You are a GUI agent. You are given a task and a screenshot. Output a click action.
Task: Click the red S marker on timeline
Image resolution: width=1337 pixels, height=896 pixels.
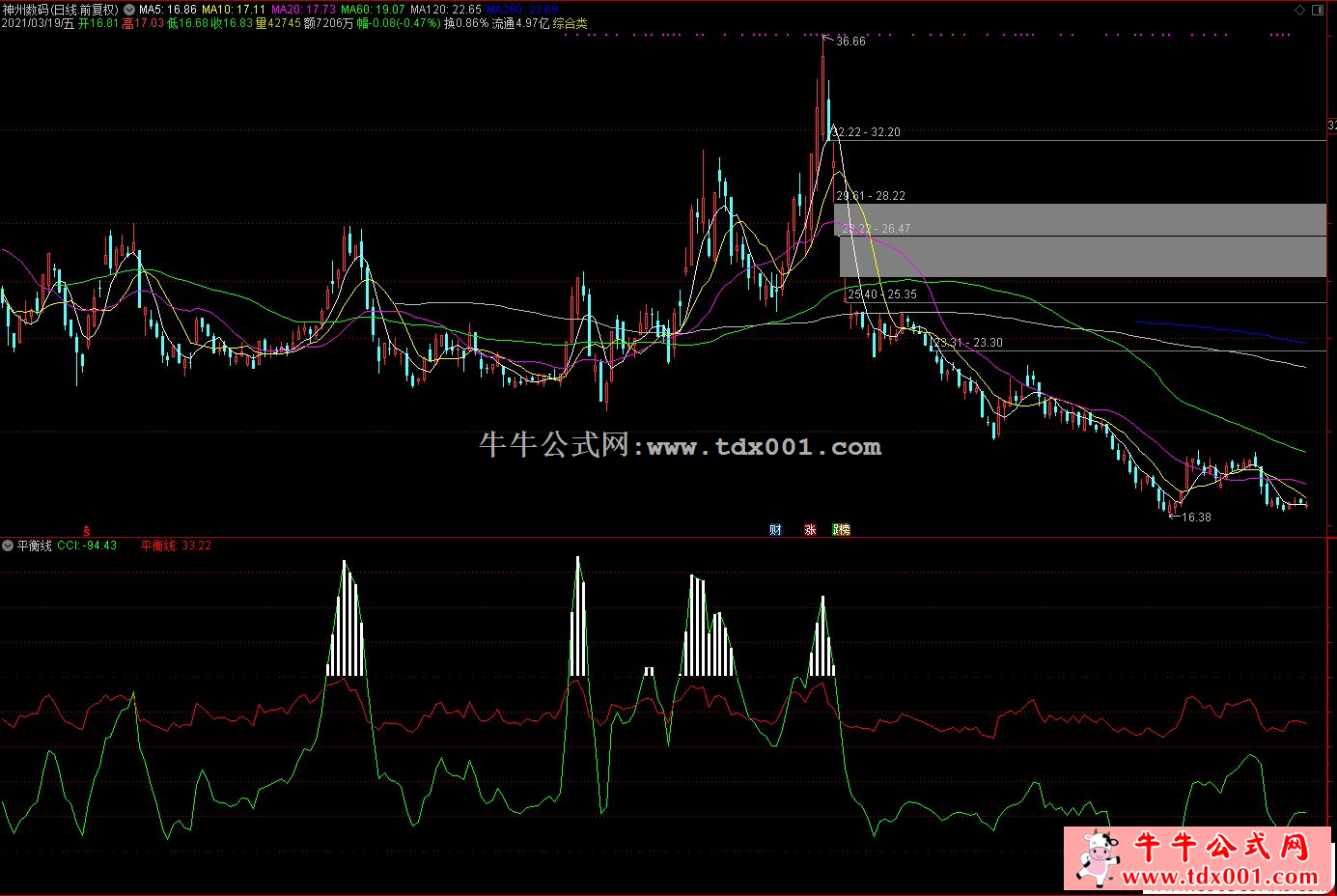tap(87, 530)
